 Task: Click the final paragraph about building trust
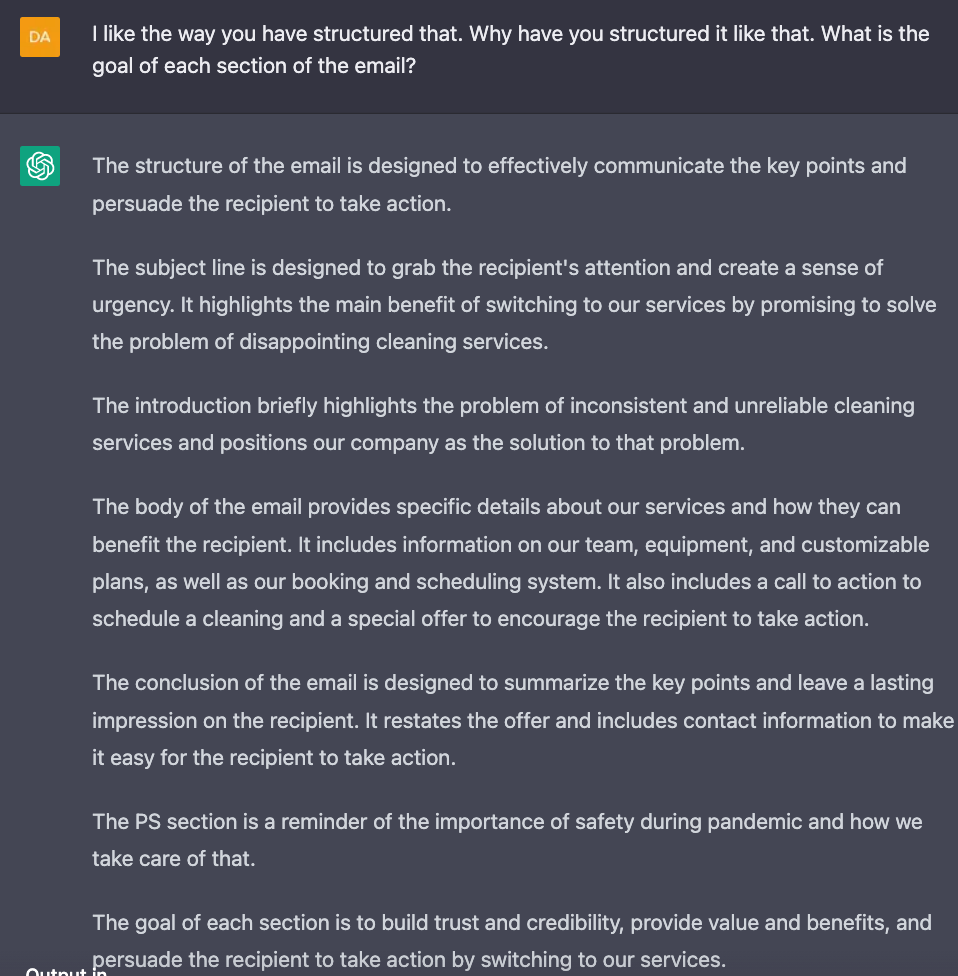(512, 941)
